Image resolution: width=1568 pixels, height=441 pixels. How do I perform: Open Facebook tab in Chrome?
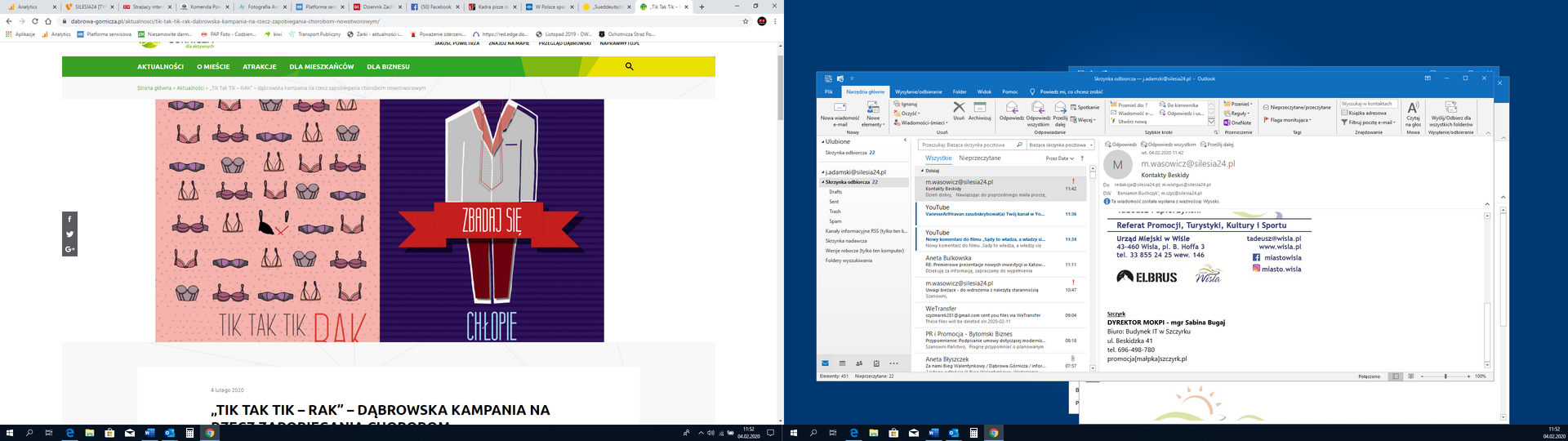tap(433, 7)
